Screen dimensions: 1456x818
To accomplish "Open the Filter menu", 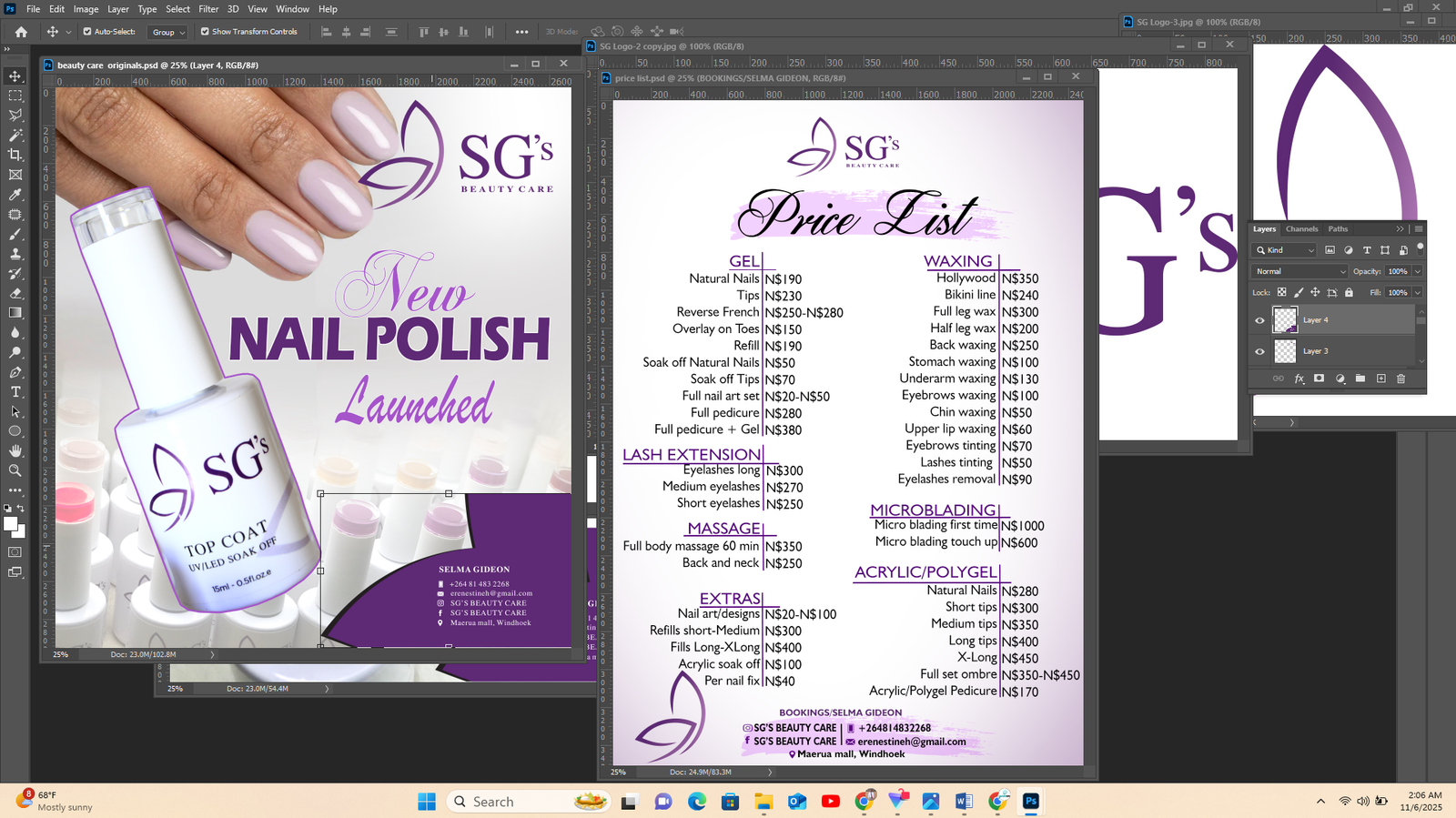I will pyautogui.click(x=208, y=9).
